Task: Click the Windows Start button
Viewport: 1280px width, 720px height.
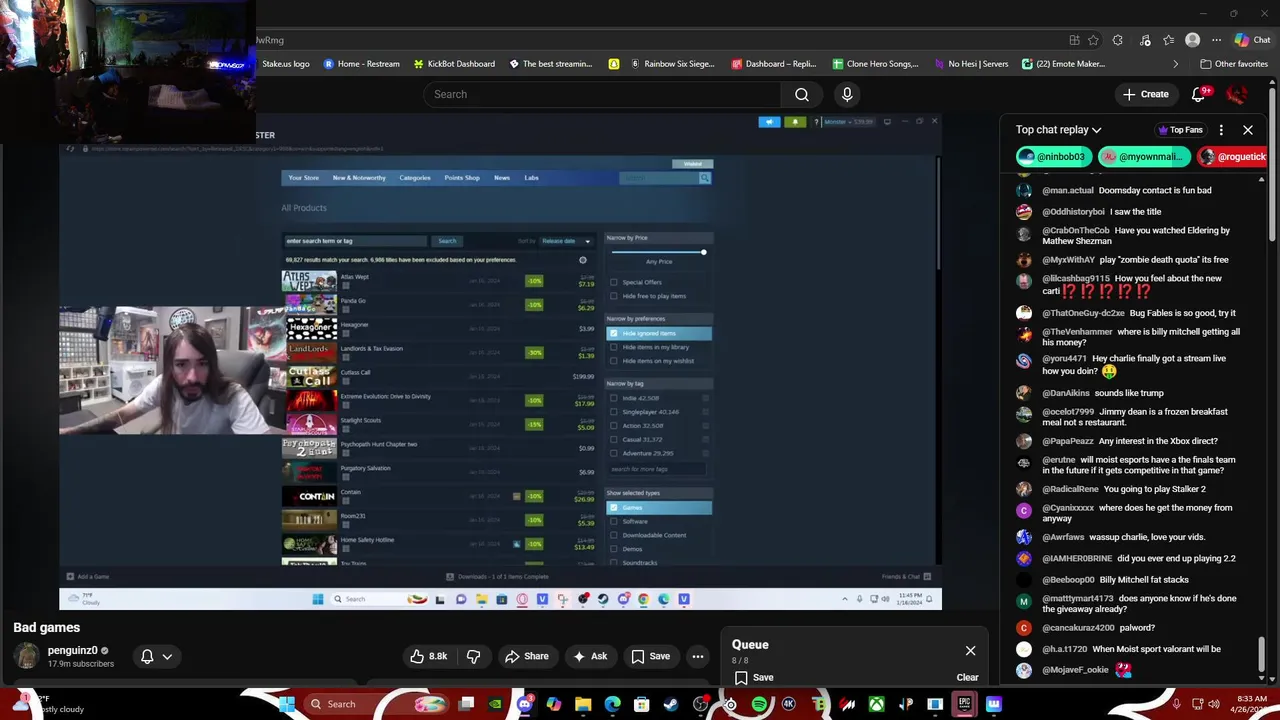Action: point(287,704)
